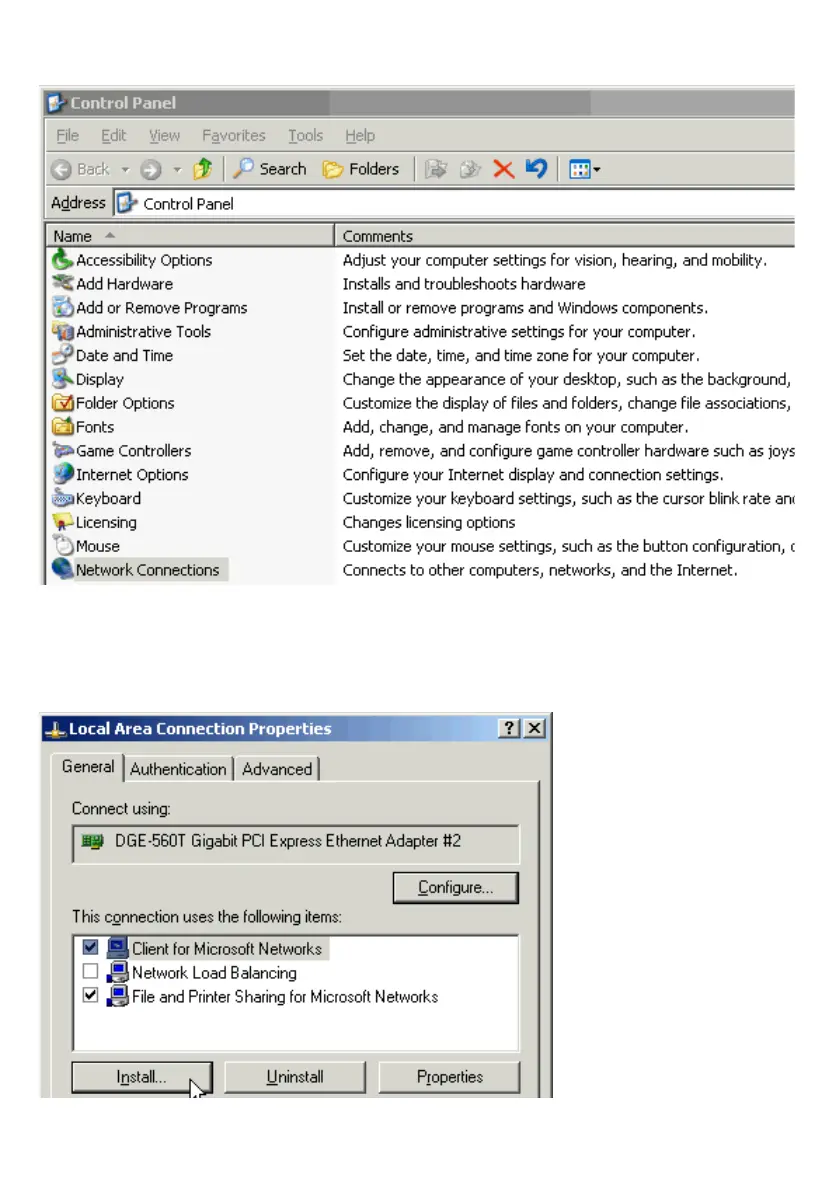This screenshot has height=1188, width=838.
Task: Select the Network Load Balancing item icon
Action: 117,972
